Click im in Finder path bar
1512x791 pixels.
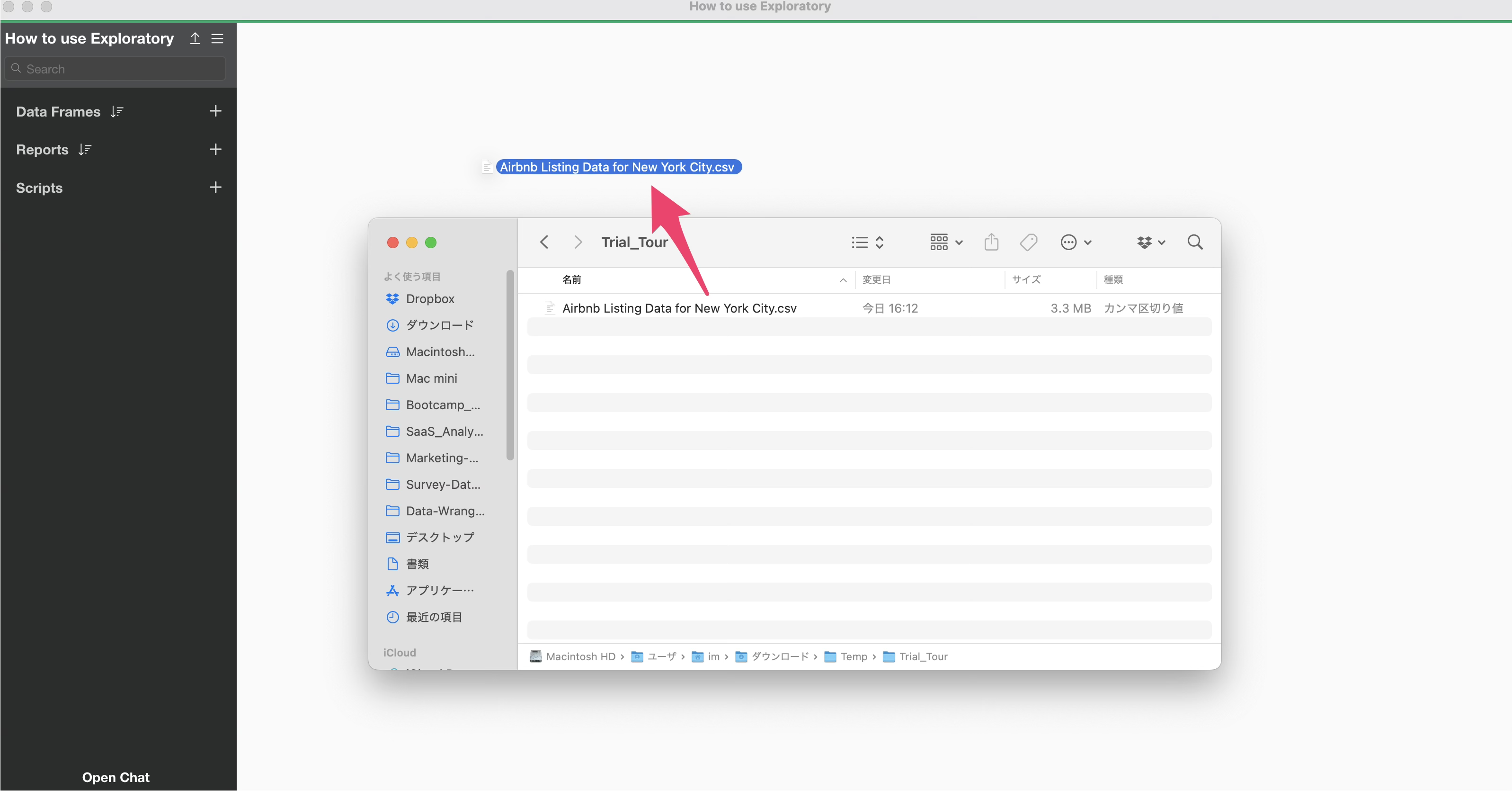tap(705, 656)
